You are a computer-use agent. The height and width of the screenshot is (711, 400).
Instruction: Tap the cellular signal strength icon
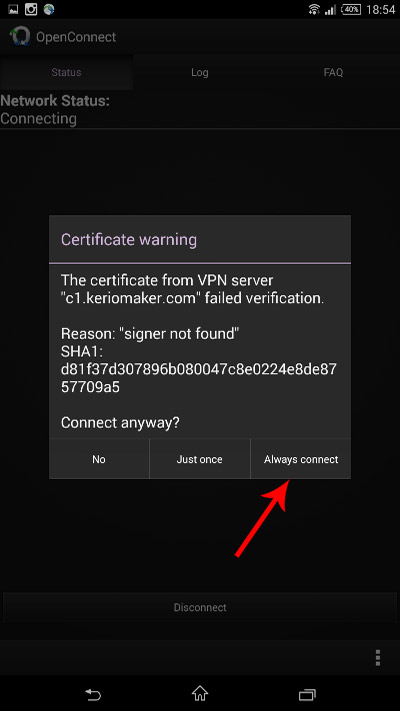coord(331,10)
